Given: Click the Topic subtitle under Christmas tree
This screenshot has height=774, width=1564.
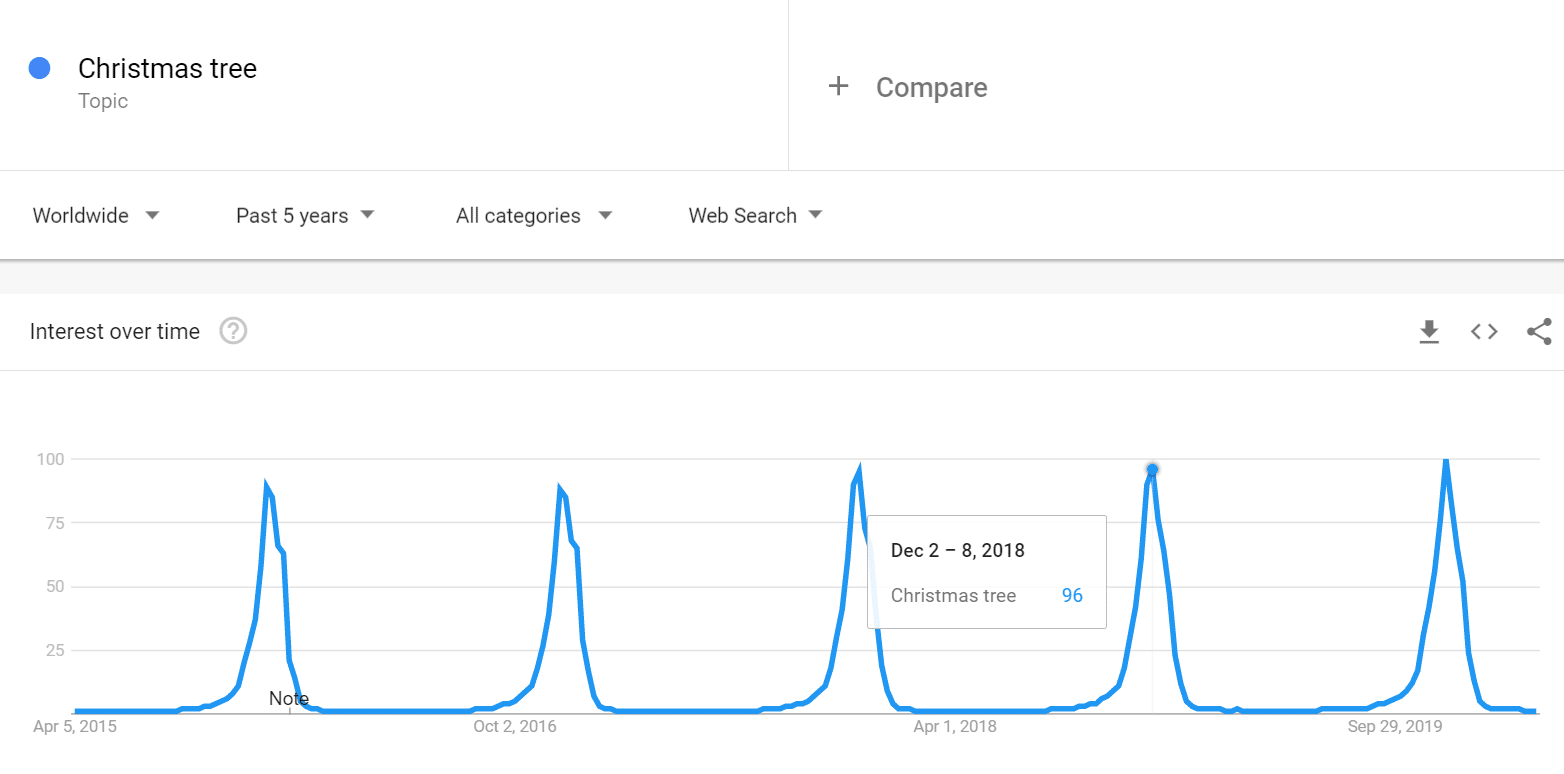Looking at the screenshot, I should point(103,101).
